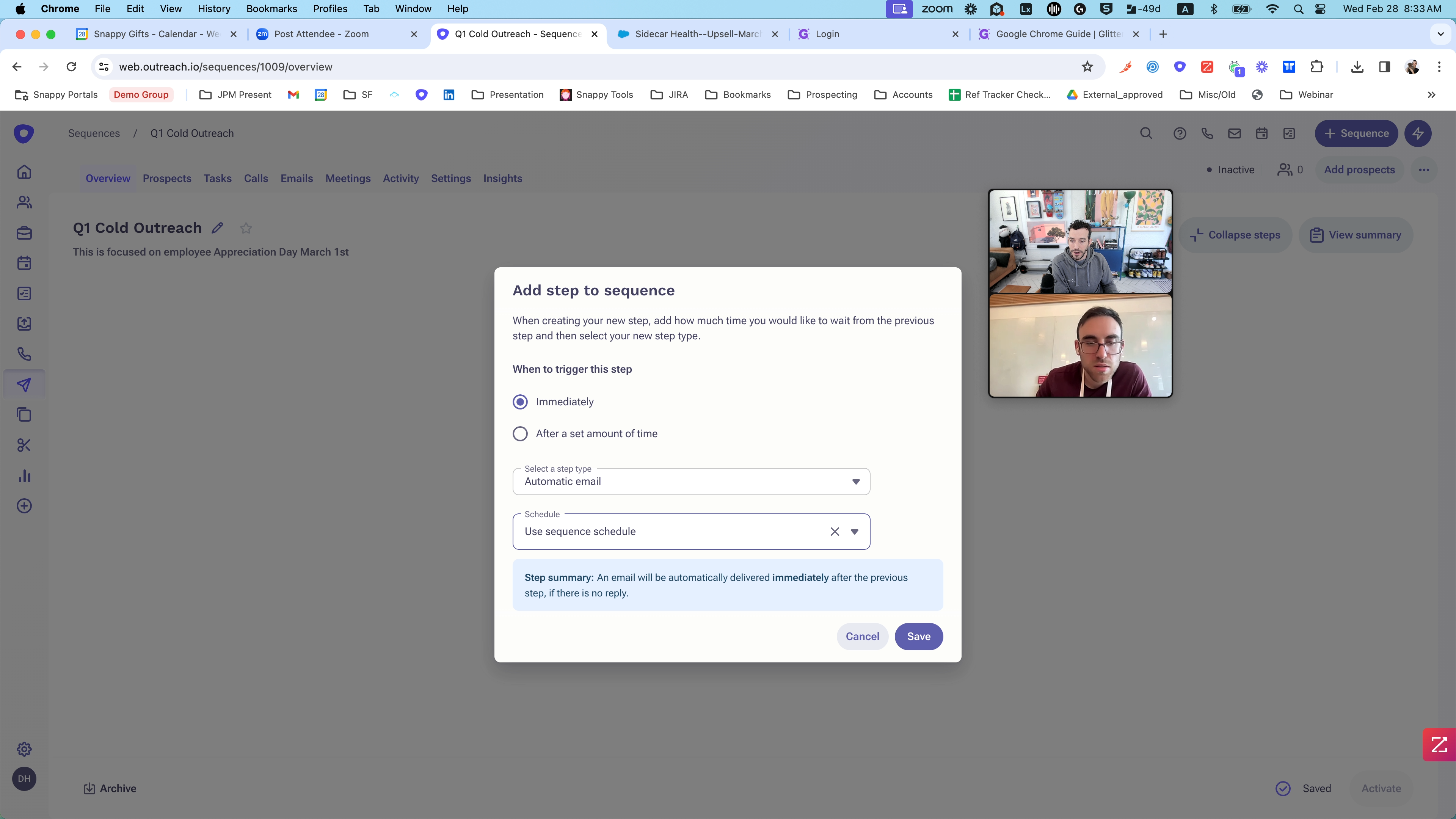Go to Sequences breadcrumb link
Screen dimensions: 1456x819
[x=94, y=133]
